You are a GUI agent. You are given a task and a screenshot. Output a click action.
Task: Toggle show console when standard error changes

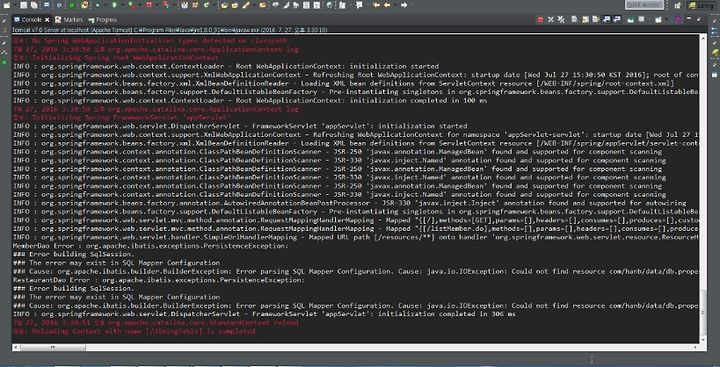(617, 19)
